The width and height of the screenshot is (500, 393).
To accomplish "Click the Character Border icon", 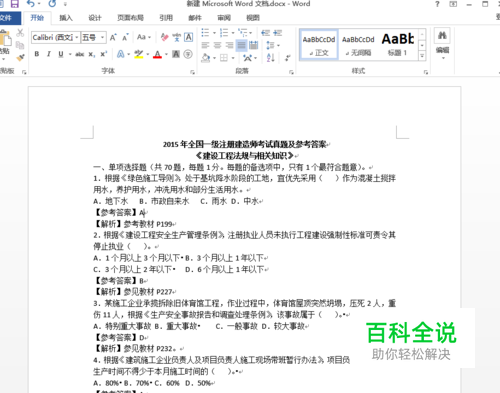I will click(x=189, y=37).
